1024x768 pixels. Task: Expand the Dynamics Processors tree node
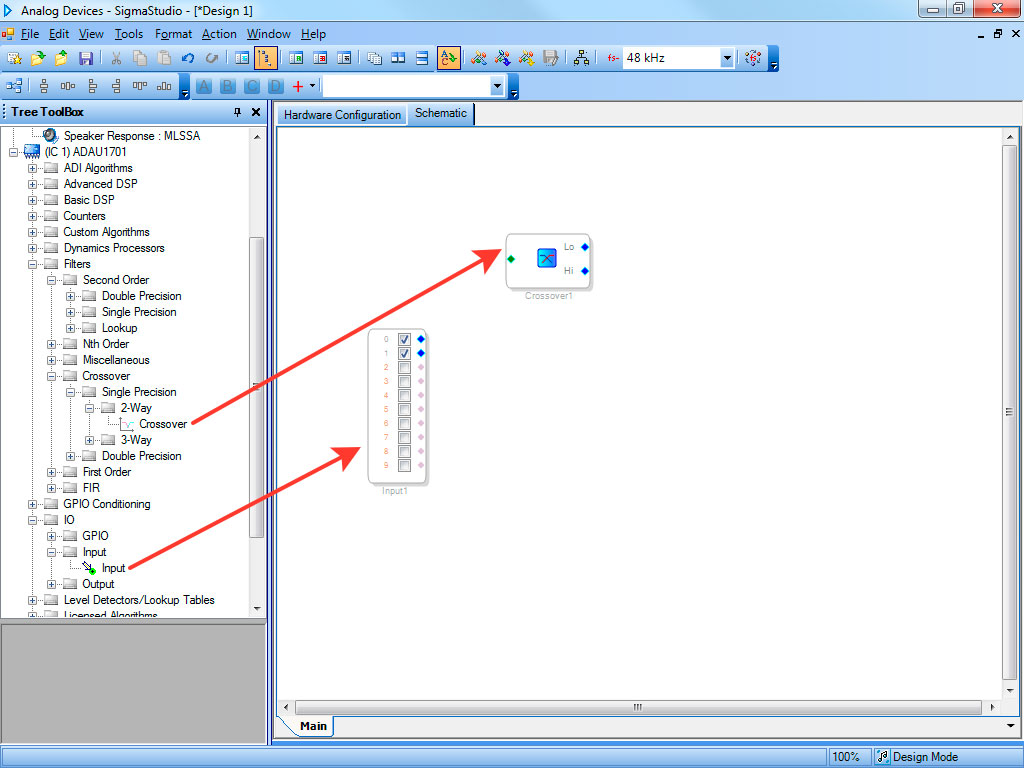(33, 248)
